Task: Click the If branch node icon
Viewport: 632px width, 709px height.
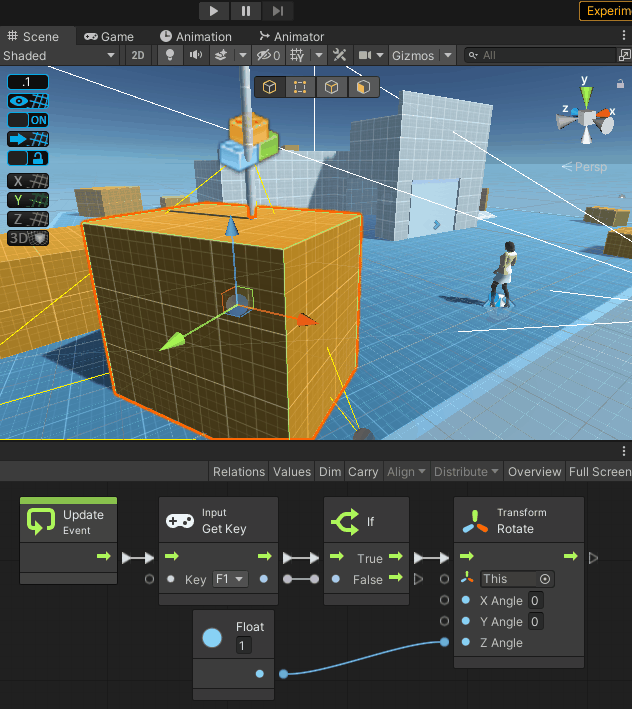Action: tap(344, 521)
